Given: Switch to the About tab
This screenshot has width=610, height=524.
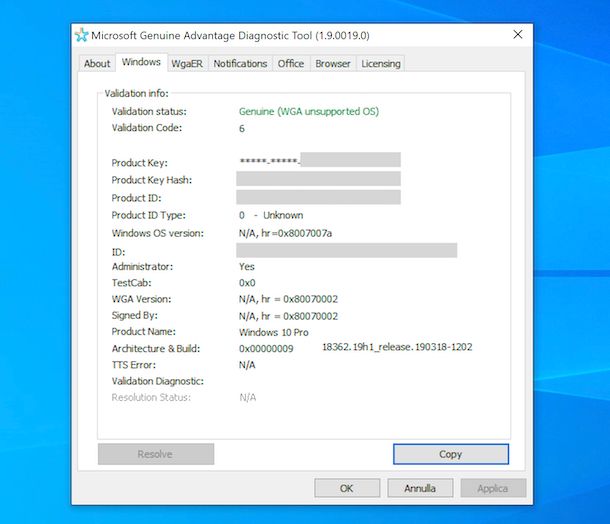Looking at the screenshot, I should pyautogui.click(x=97, y=63).
